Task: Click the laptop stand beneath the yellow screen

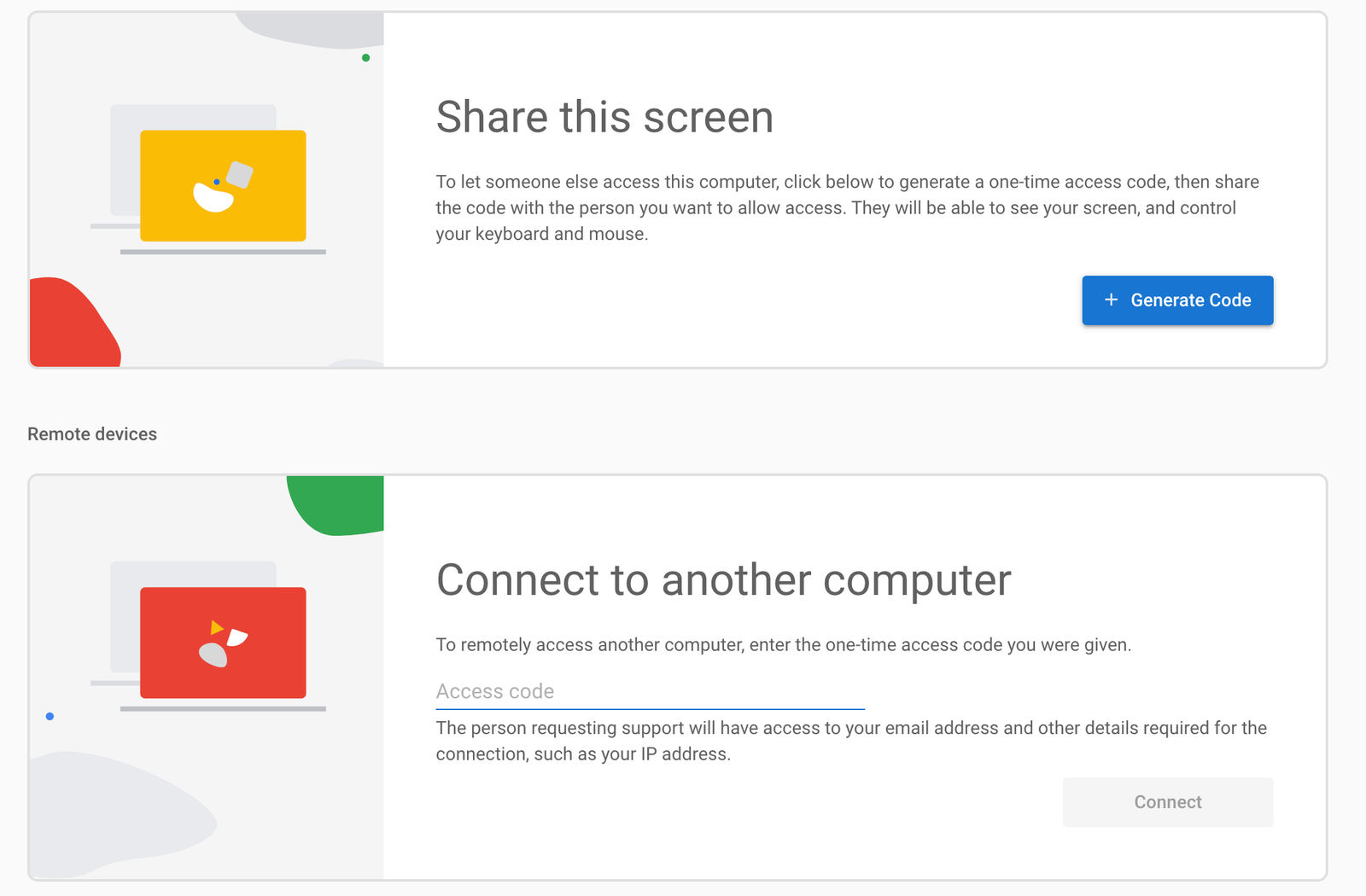Action: (x=224, y=252)
